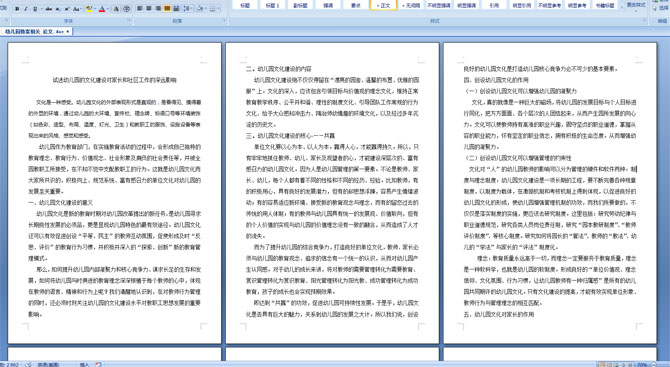This screenshot has height=367, width=670.
Task: Toggle italic formatting
Action: pos(26,9)
